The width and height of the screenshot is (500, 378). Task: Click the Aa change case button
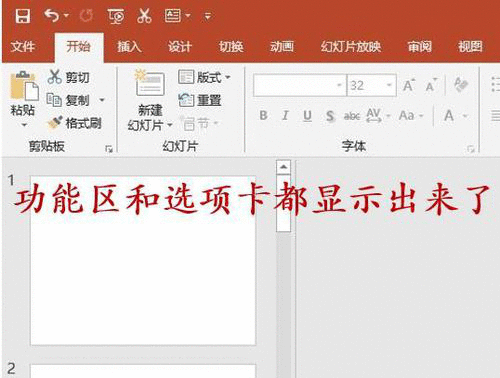tap(406, 116)
